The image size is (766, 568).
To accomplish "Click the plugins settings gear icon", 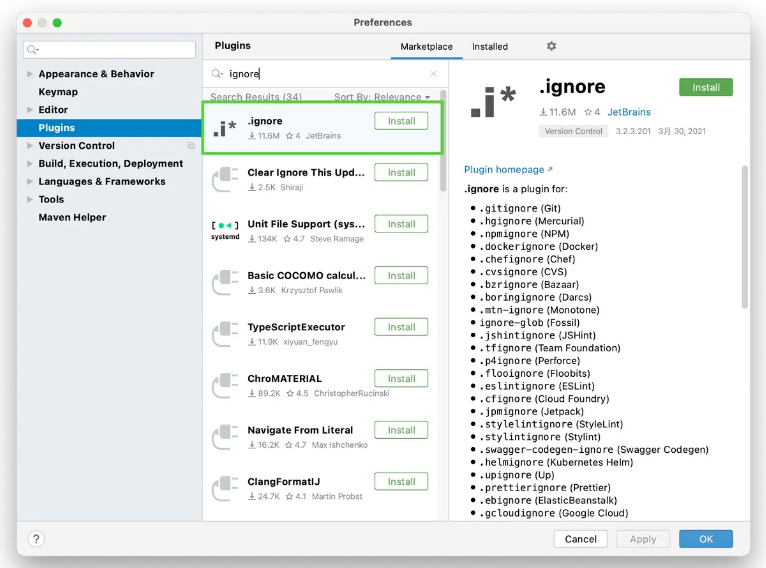I will 551,46.
